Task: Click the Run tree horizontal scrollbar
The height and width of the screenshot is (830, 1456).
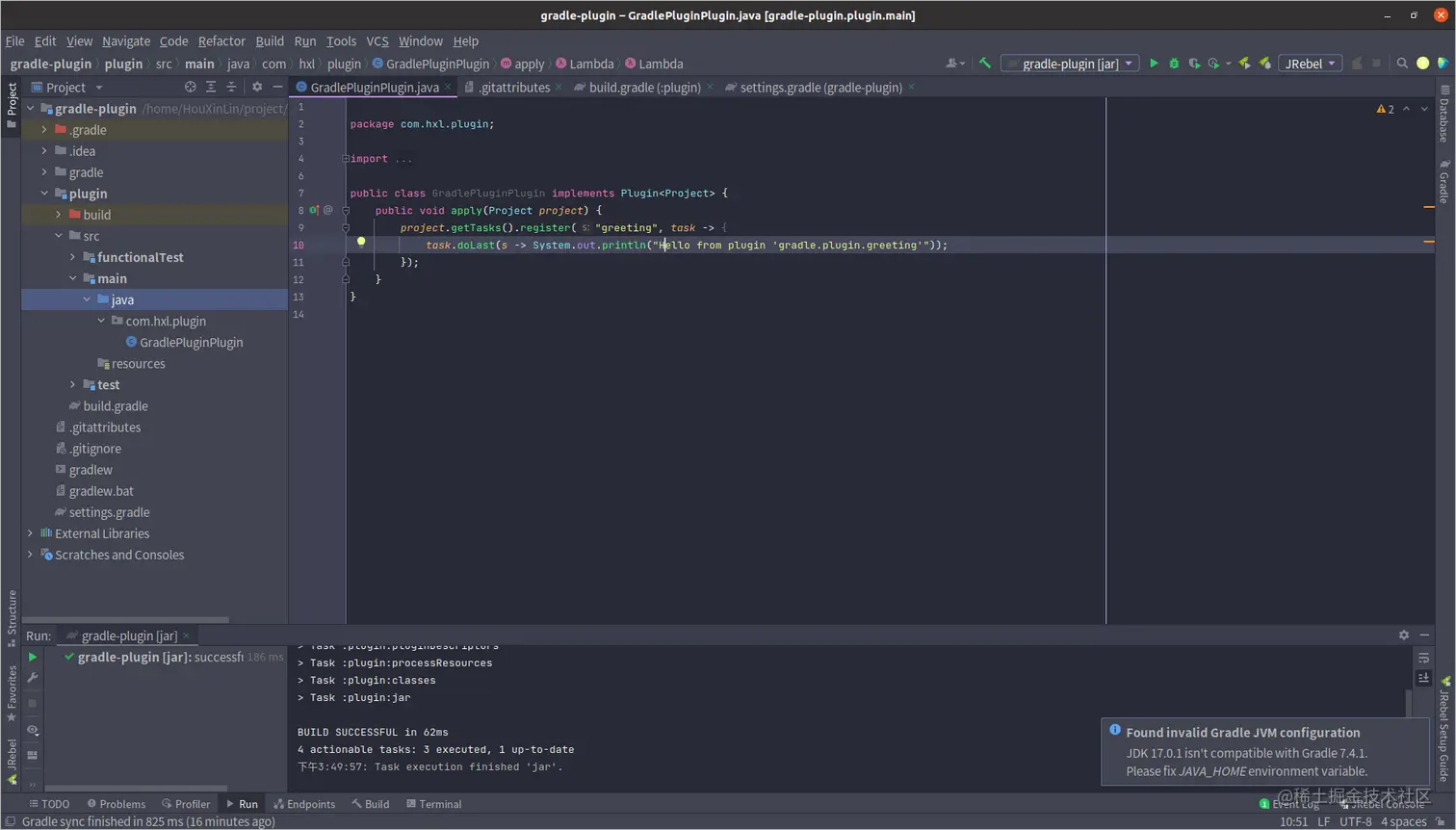Action: [x=136, y=789]
